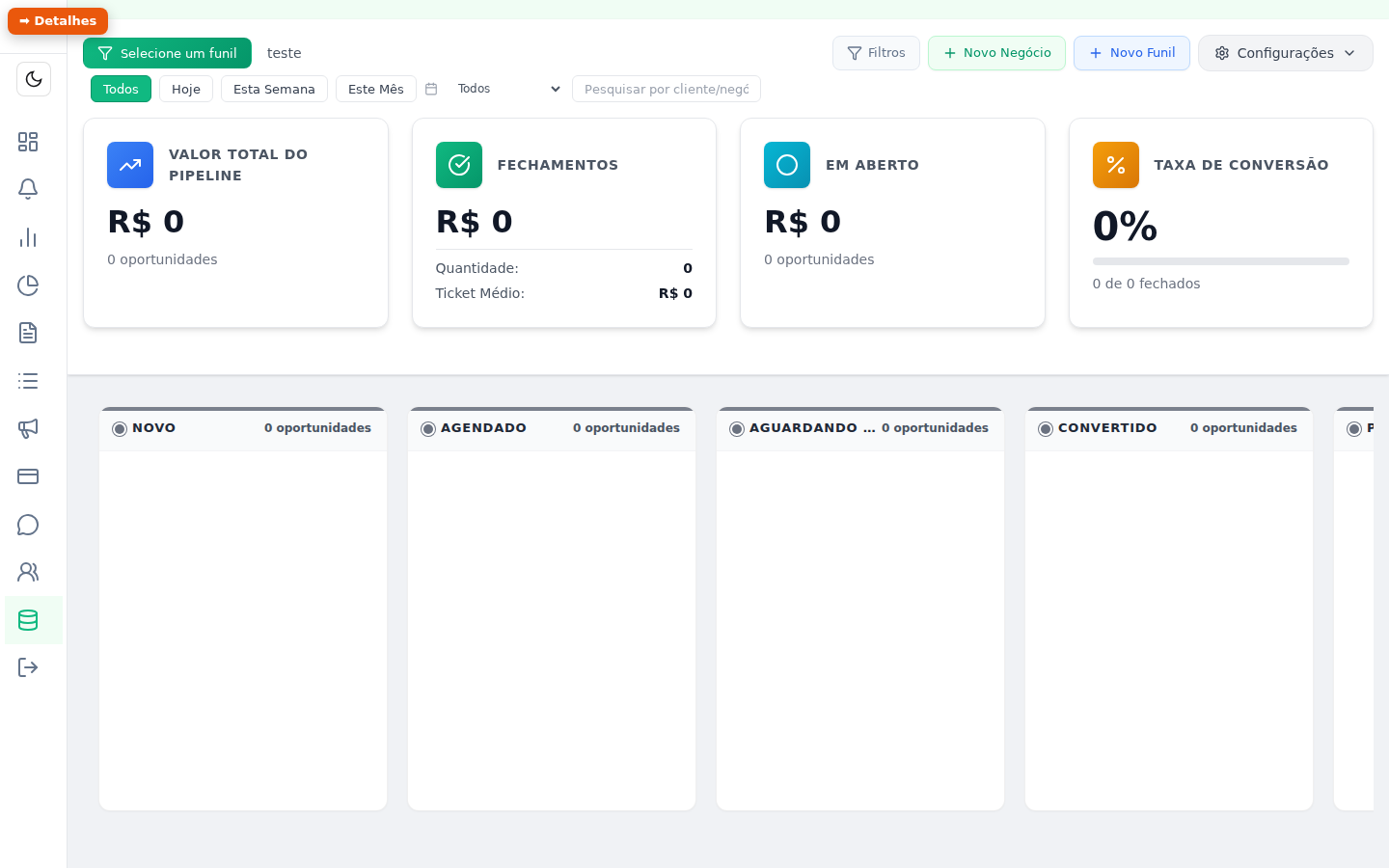Click the logout icon in sidebar

click(x=28, y=667)
